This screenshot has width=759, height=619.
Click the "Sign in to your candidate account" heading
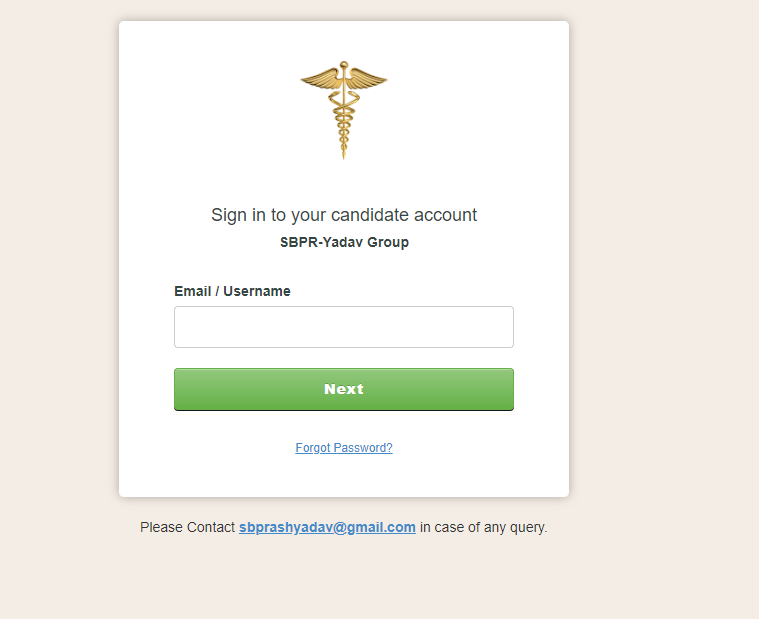(x=344, y=215)
